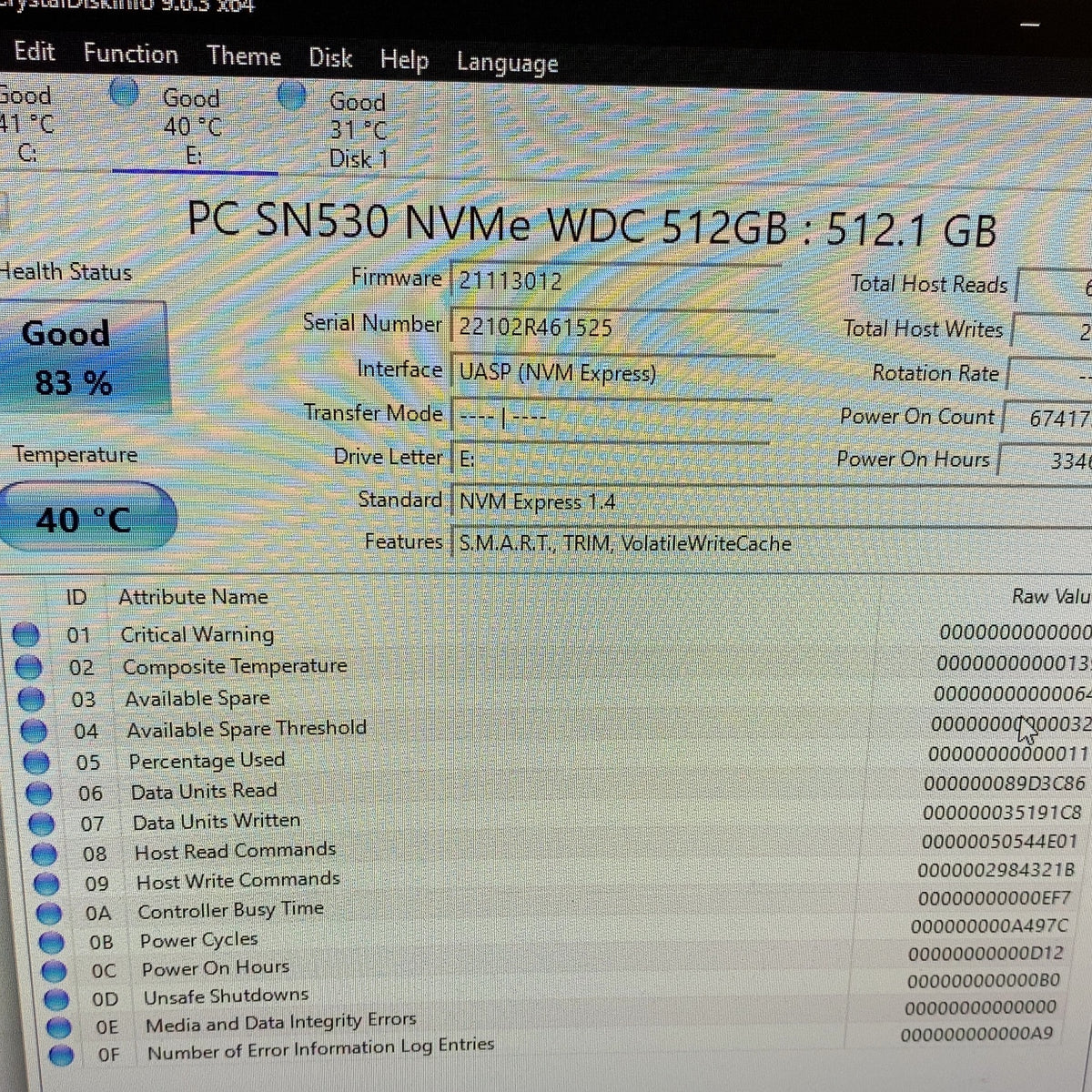Screen dimensions: 1092x1092
Task: Click status icon of Unsafe Shutdowns row
Action: coord(56,999)
